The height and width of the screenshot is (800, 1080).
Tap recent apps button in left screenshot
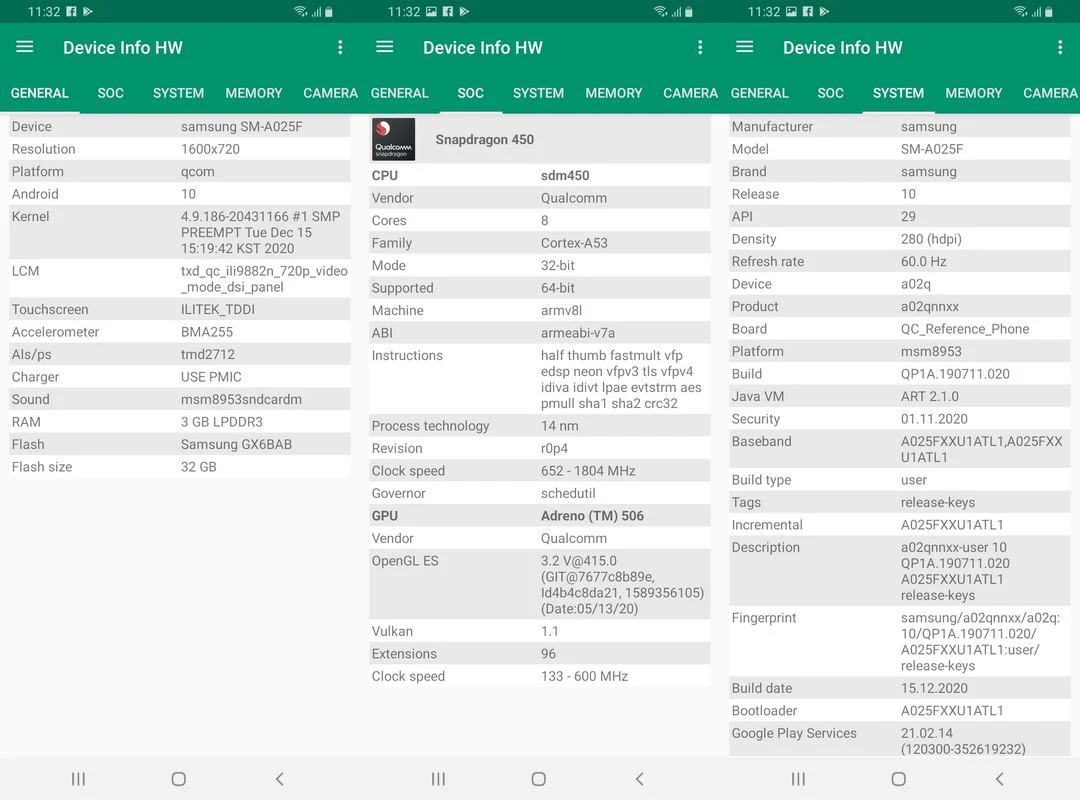[79, 779]
